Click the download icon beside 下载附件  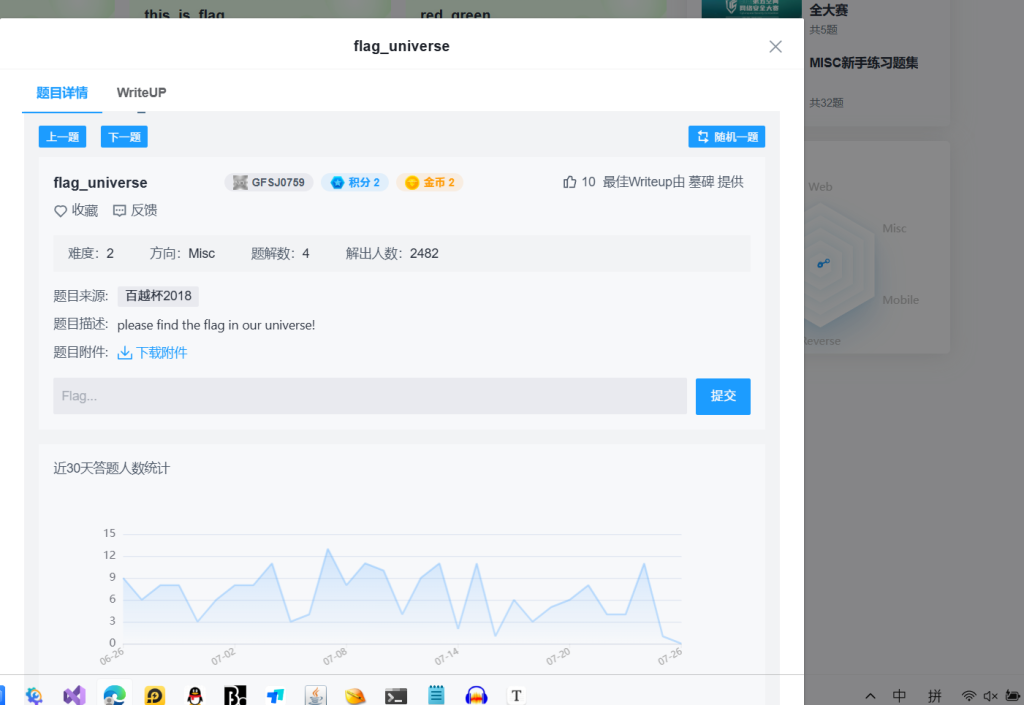click(x=125, y=353)
